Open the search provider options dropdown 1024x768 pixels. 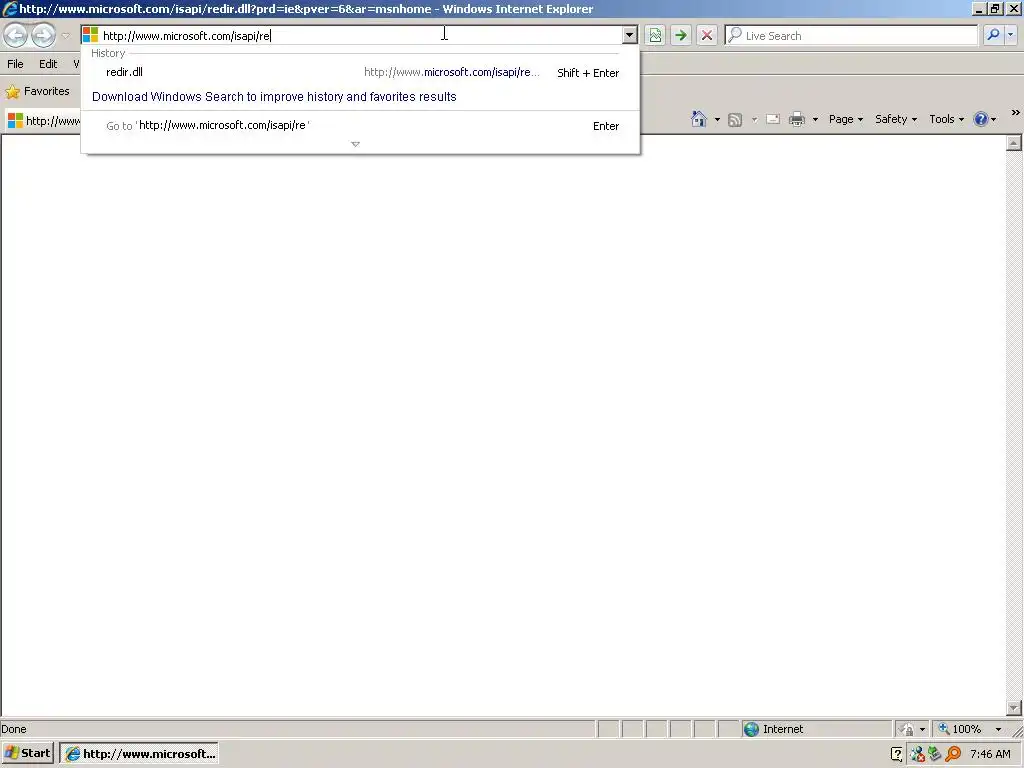tap(1011, 35)
